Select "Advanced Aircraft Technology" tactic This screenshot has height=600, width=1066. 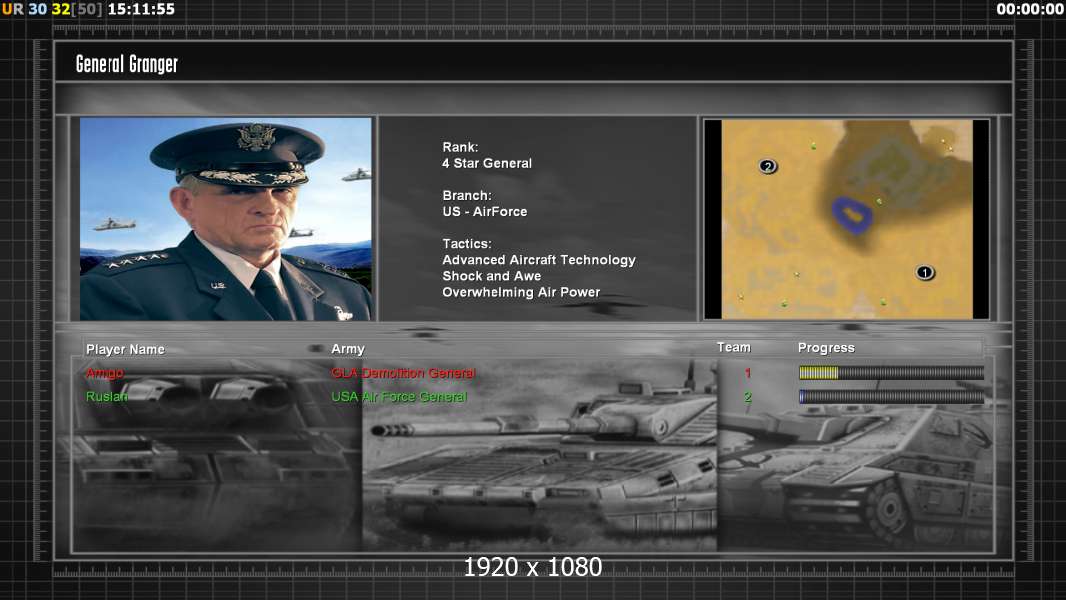point(539,260)
